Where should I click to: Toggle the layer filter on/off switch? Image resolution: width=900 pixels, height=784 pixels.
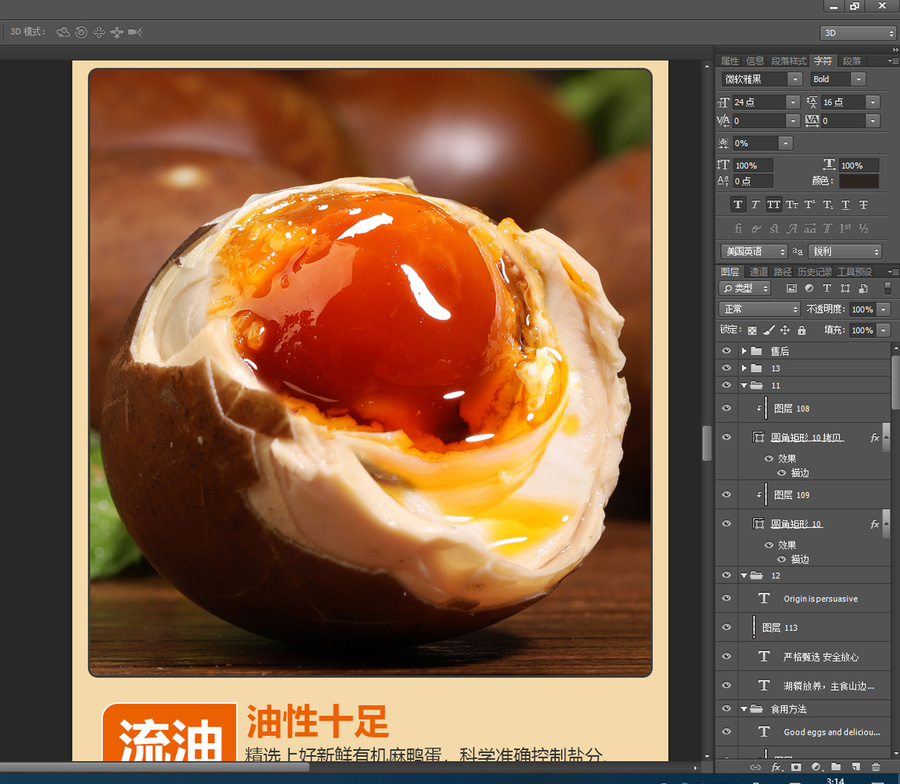point(887,288)
